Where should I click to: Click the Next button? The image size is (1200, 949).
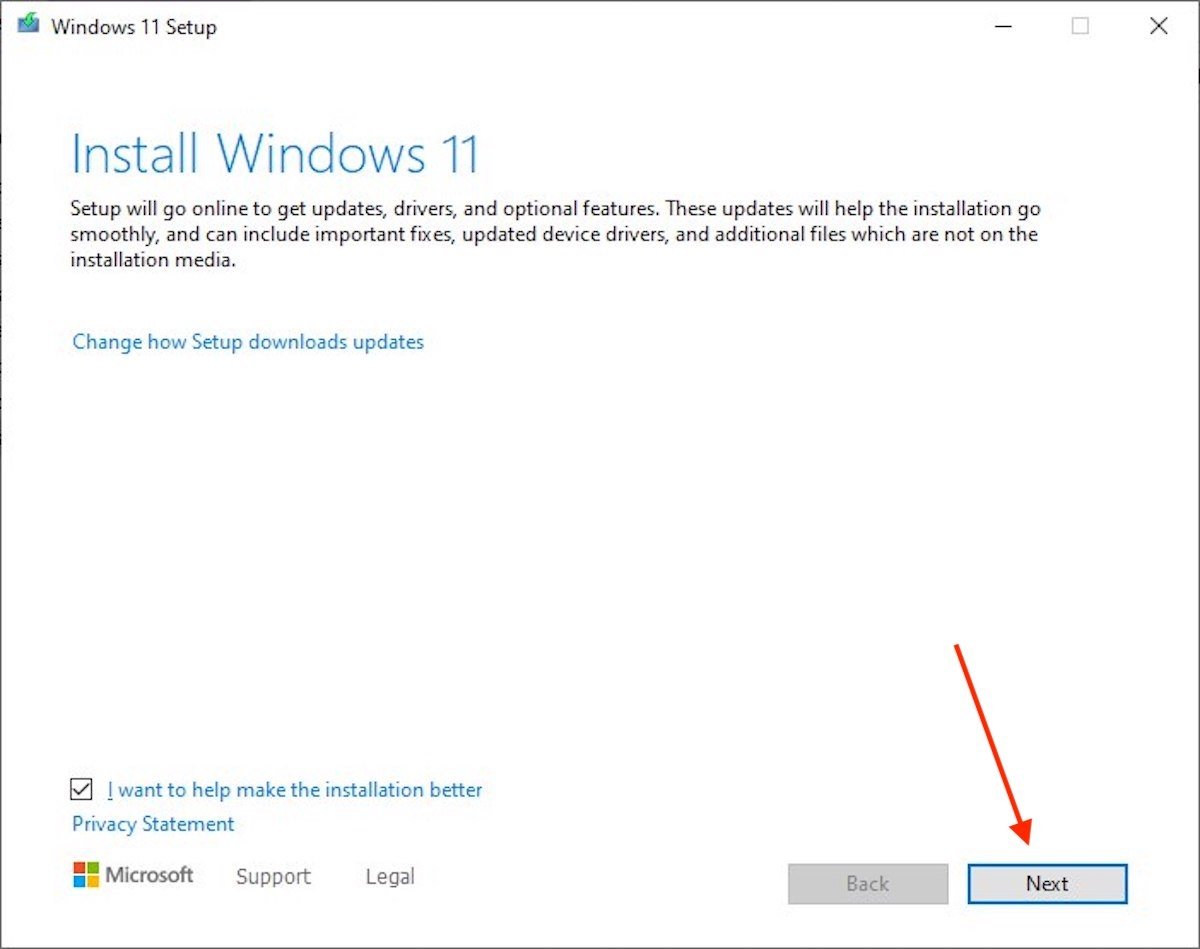click(1047, 884)
